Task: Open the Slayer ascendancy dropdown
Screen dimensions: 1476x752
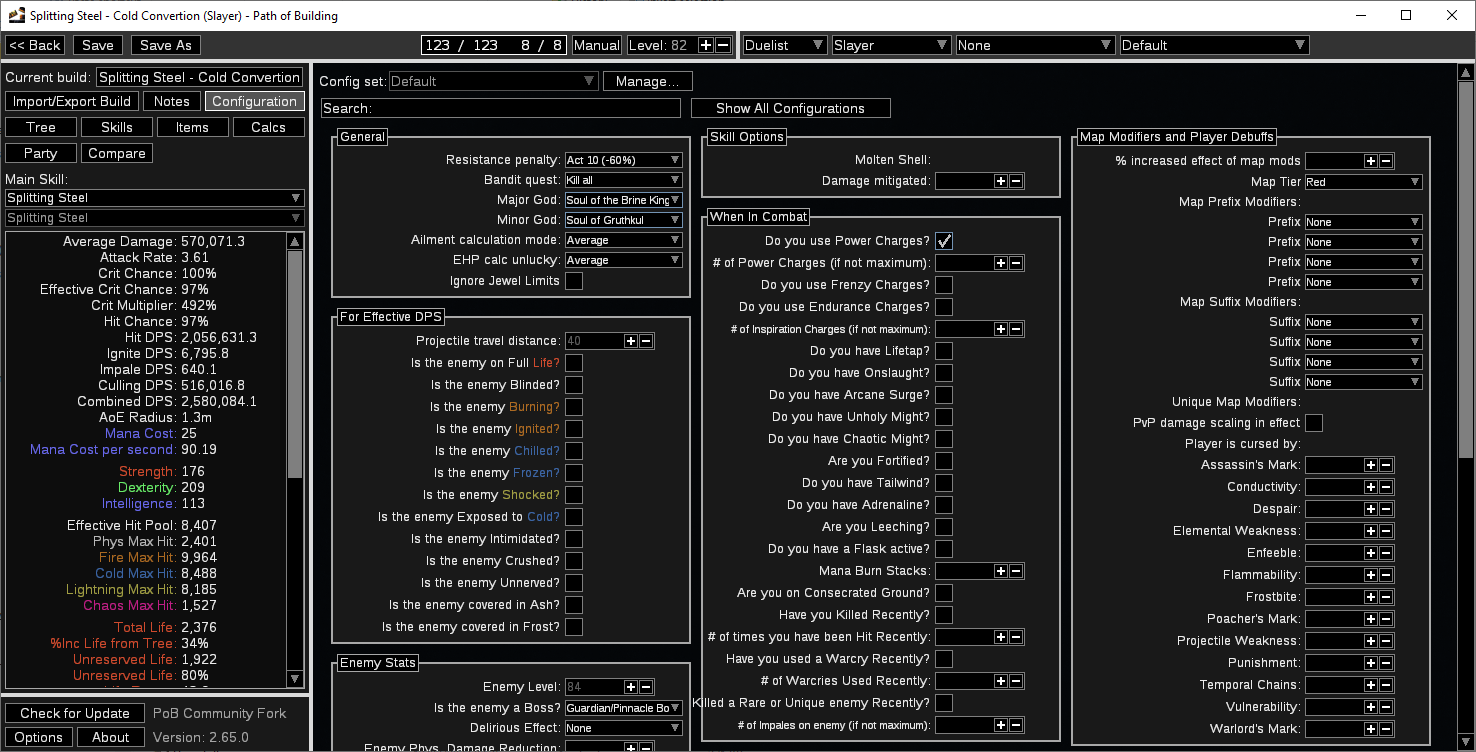Action: tap(891, 45)
